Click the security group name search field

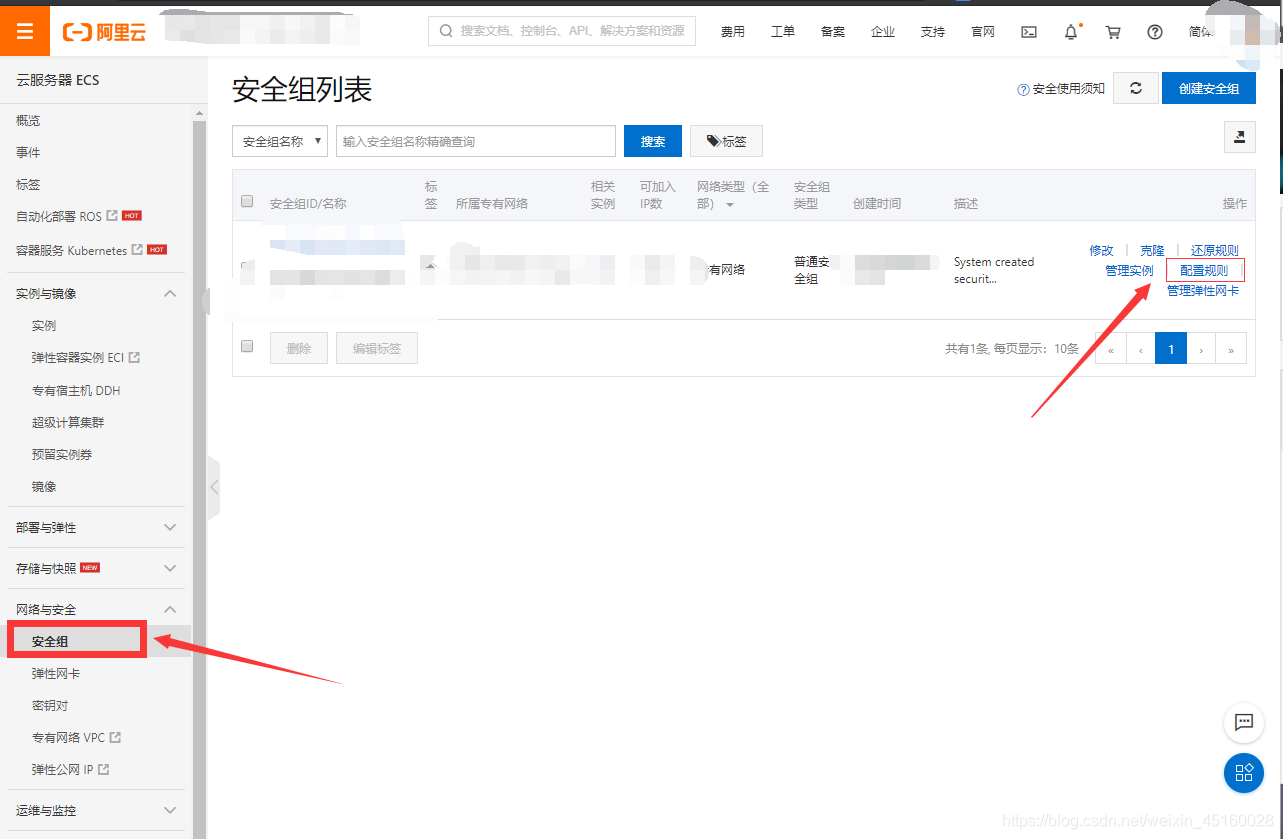476,141
